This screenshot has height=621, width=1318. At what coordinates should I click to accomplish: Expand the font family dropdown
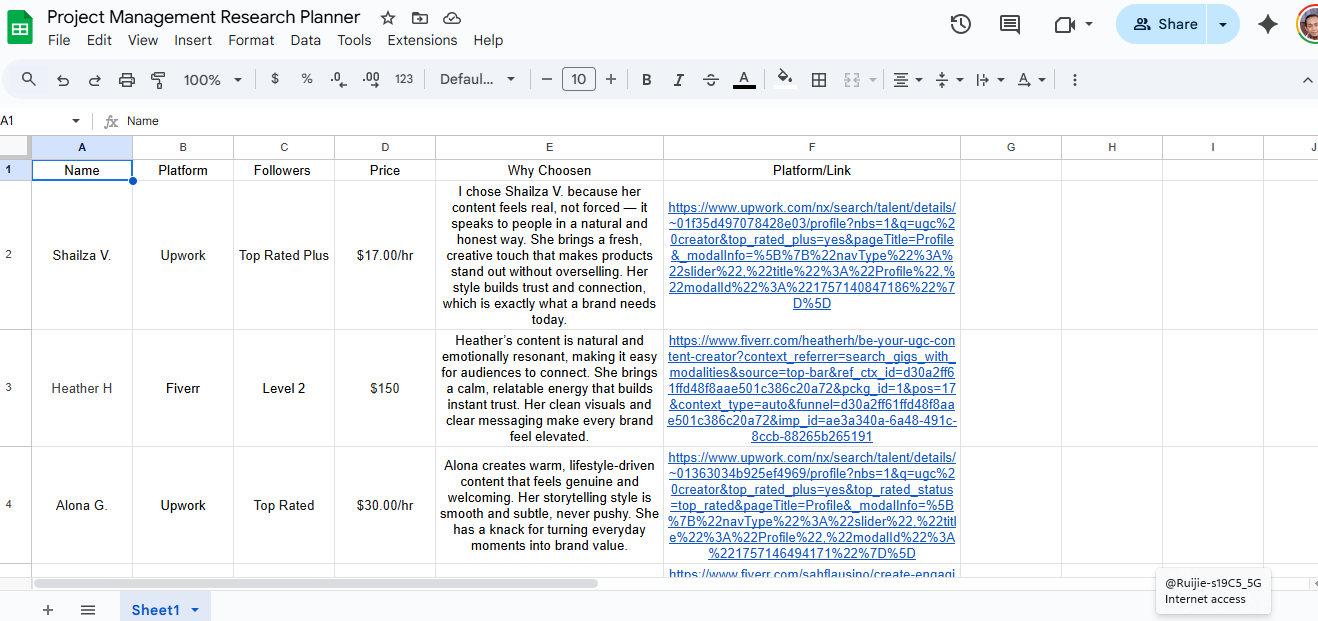point(478,80)
